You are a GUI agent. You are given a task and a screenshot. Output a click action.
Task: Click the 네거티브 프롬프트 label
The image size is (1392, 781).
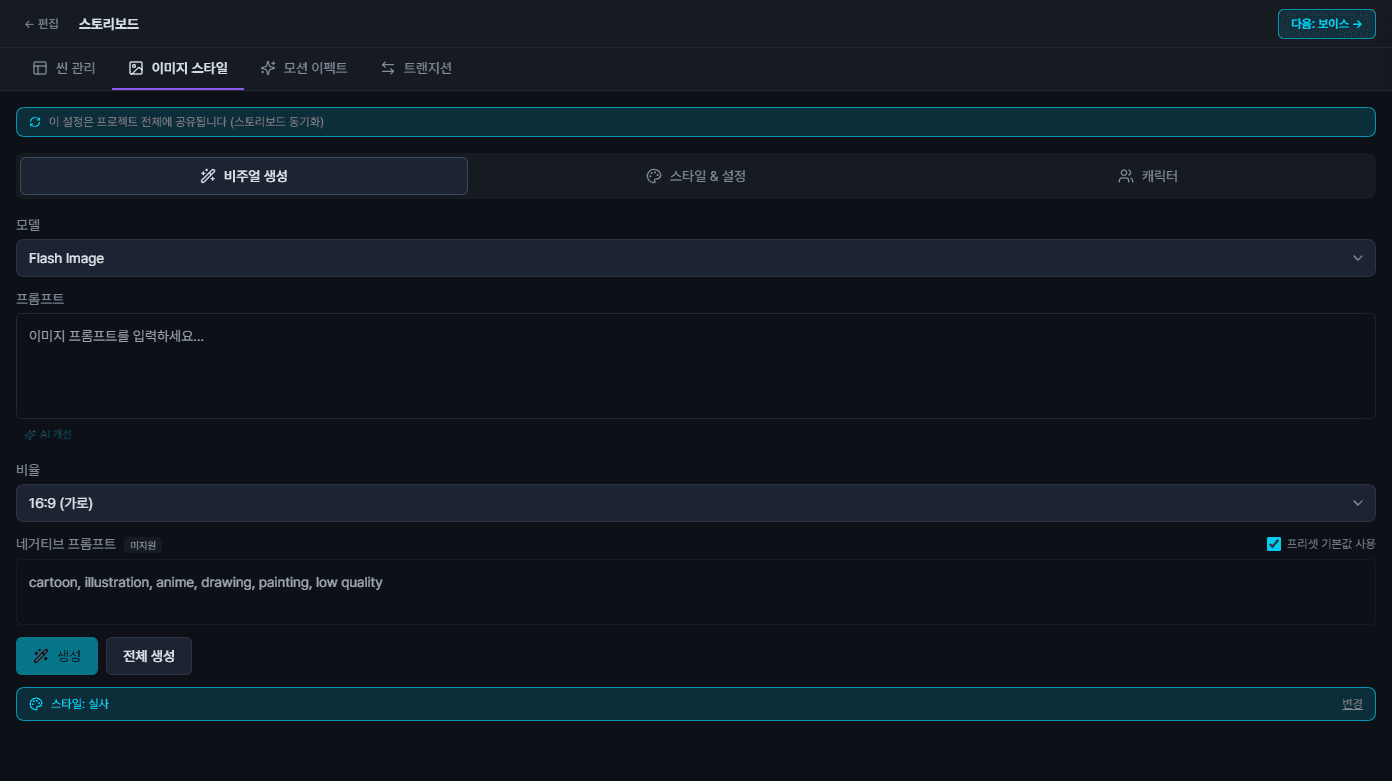66,544
